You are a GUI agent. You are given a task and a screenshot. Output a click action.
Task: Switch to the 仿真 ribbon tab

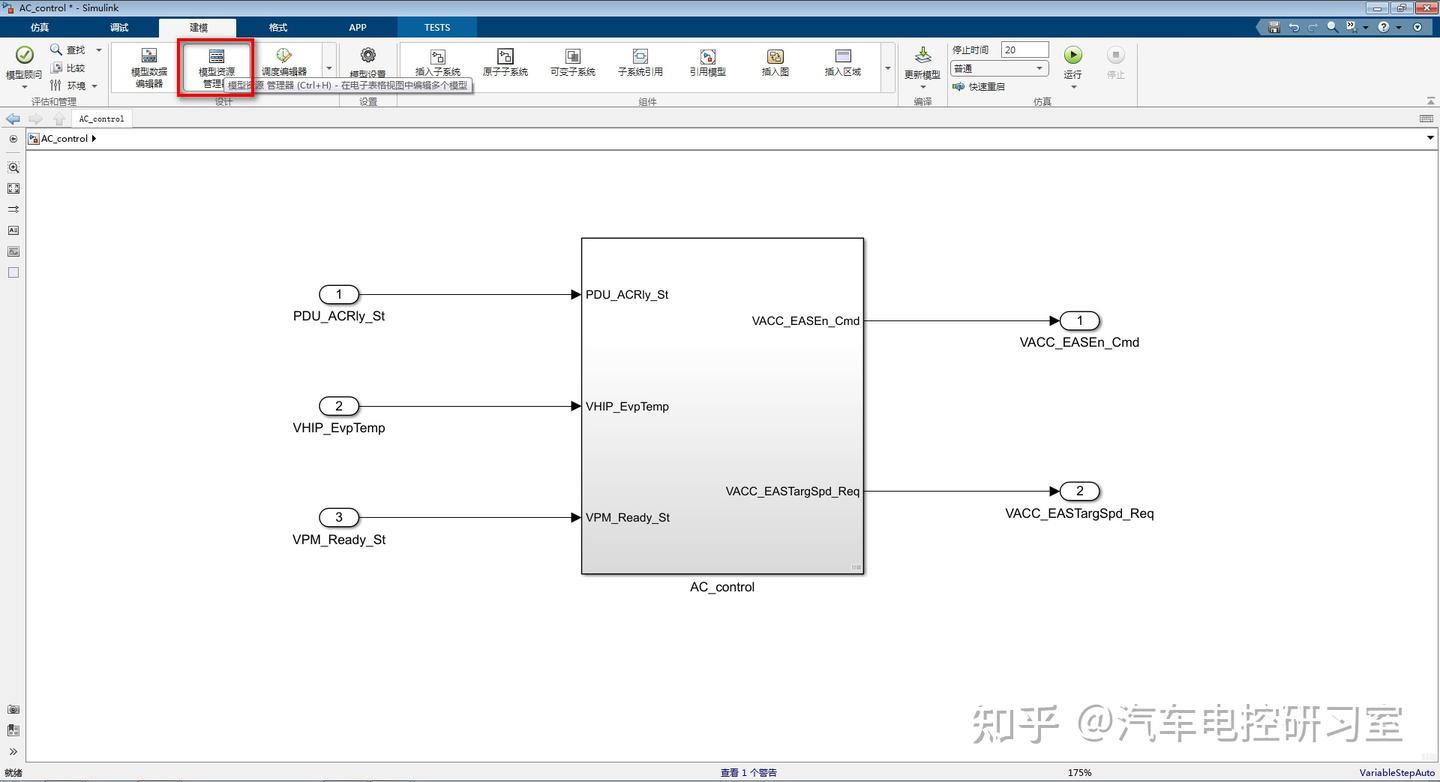tap(39, 27)
